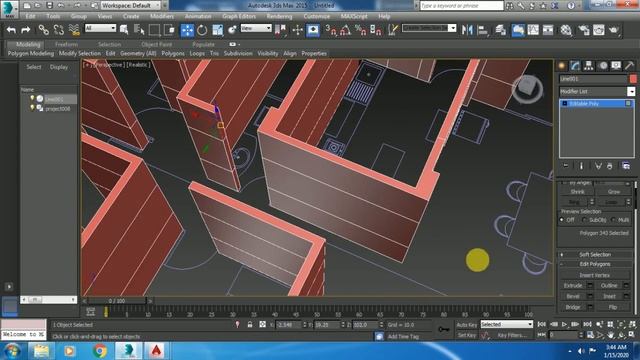640x360 pixels.
Task: Activate the Select and Scale tool
Action: [218, 30]
